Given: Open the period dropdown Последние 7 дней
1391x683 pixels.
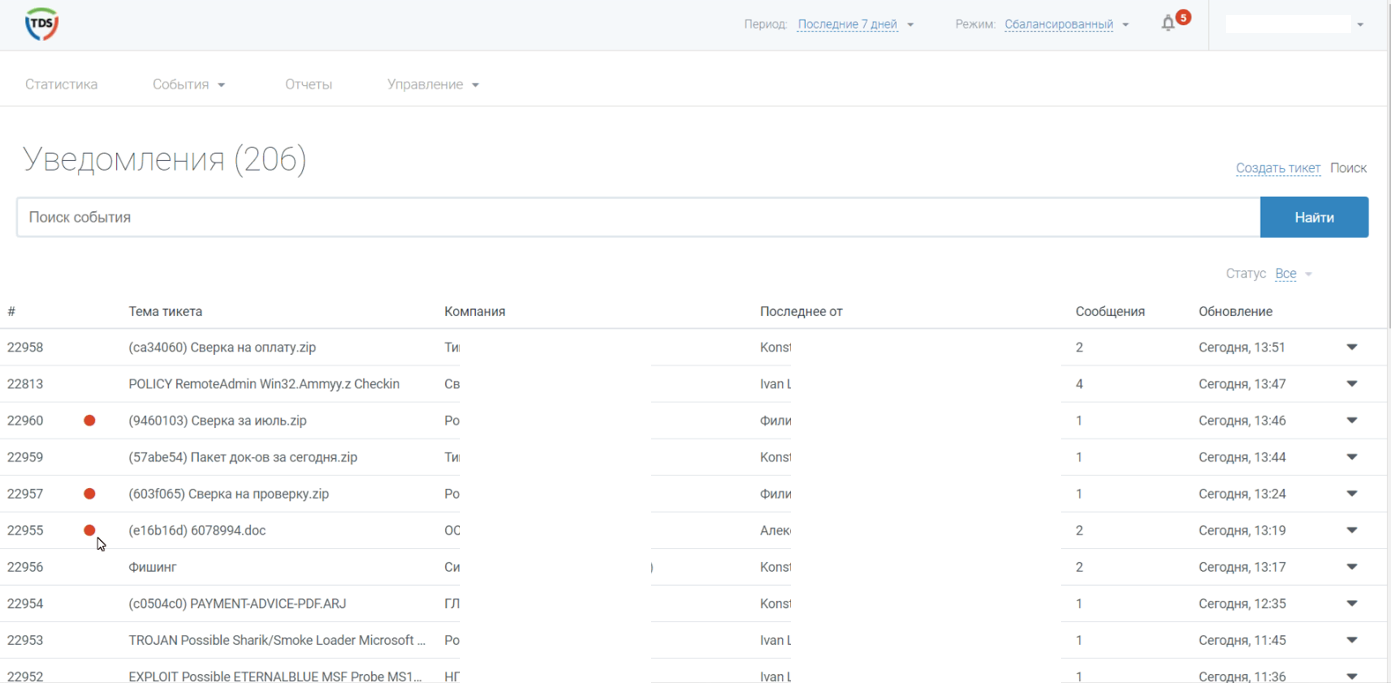Looking at the screenshot, I should click(x=855, y=24).
